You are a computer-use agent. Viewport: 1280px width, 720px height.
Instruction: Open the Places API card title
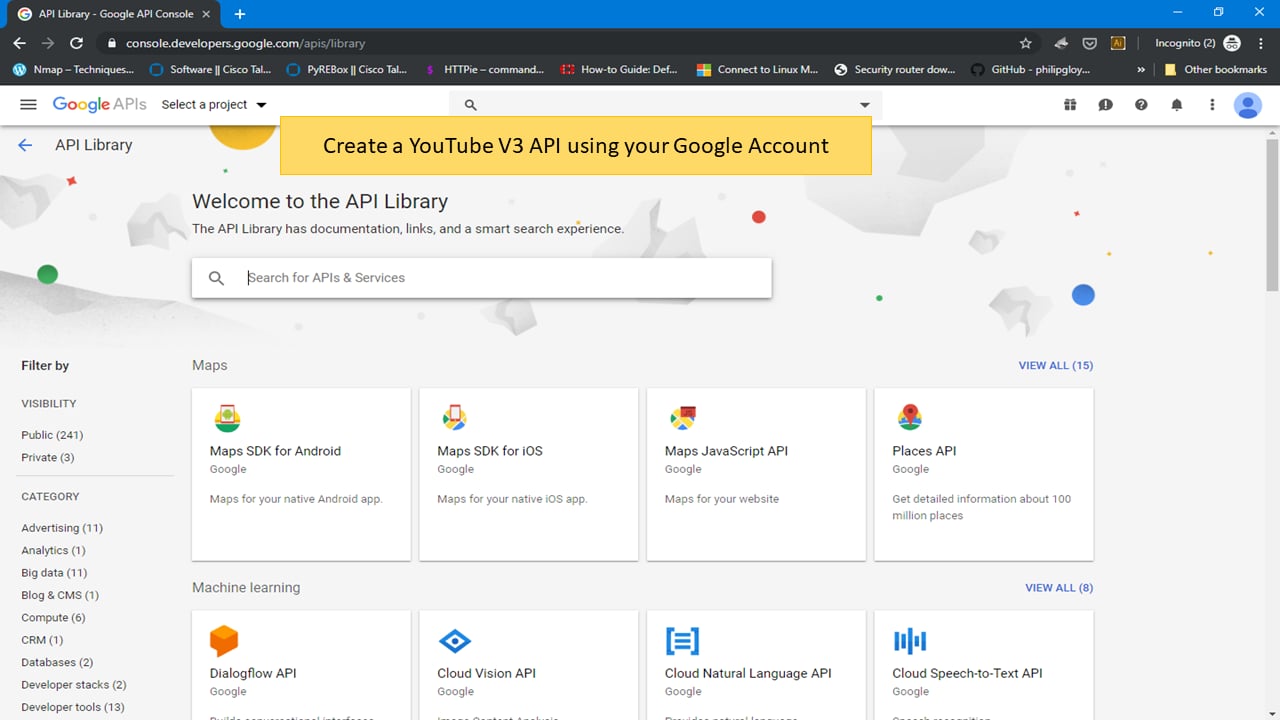(924, 451)
